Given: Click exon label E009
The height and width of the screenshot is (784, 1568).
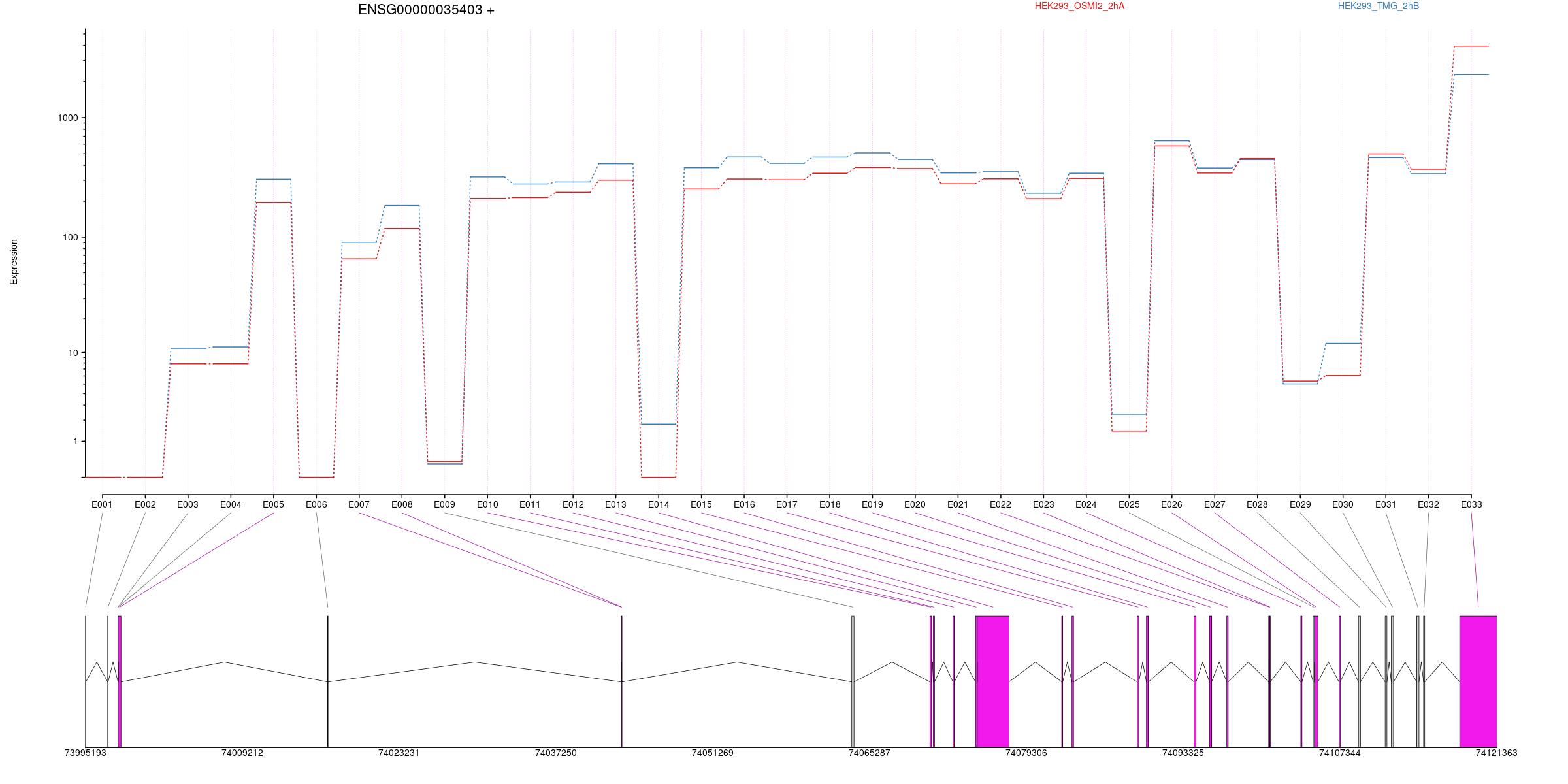Looking at the screenshot, I should coord(444,504).
